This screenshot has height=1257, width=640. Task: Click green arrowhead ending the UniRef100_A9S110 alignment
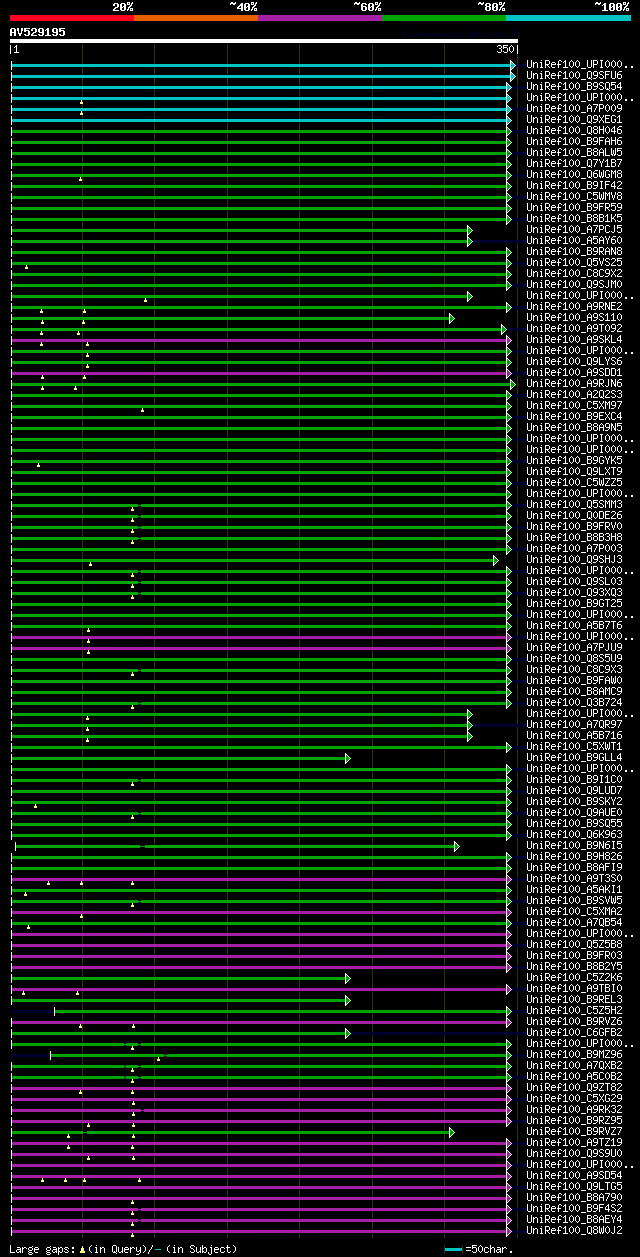tap(452, 318)
